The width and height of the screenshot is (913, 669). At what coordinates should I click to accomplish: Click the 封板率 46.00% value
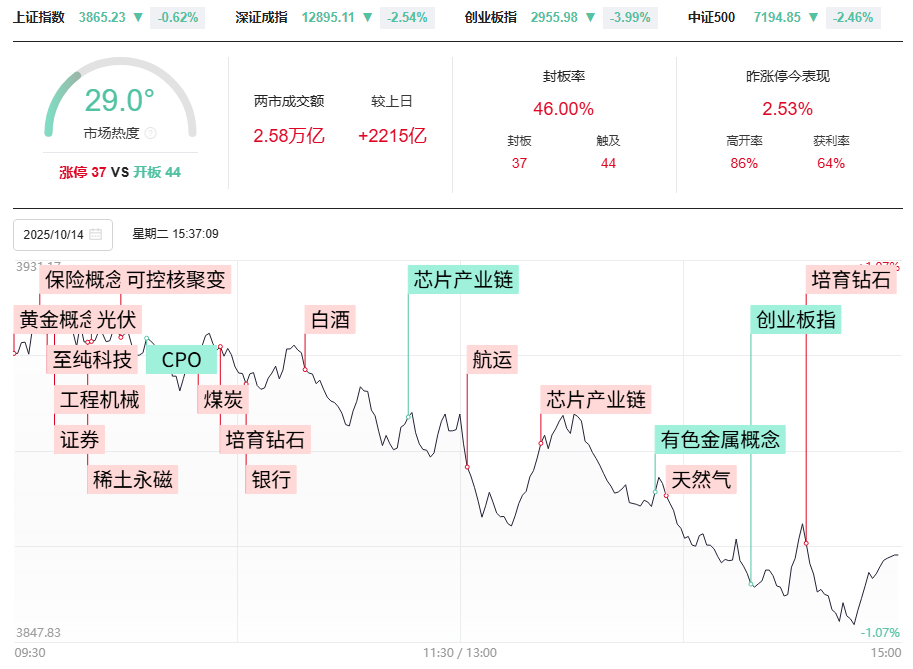click(x=563, y=109)
